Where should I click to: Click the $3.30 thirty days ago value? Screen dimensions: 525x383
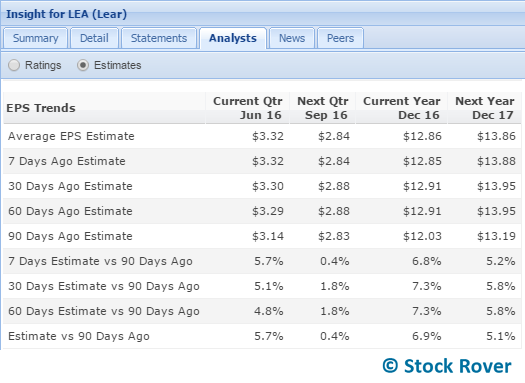coord(268,186)
